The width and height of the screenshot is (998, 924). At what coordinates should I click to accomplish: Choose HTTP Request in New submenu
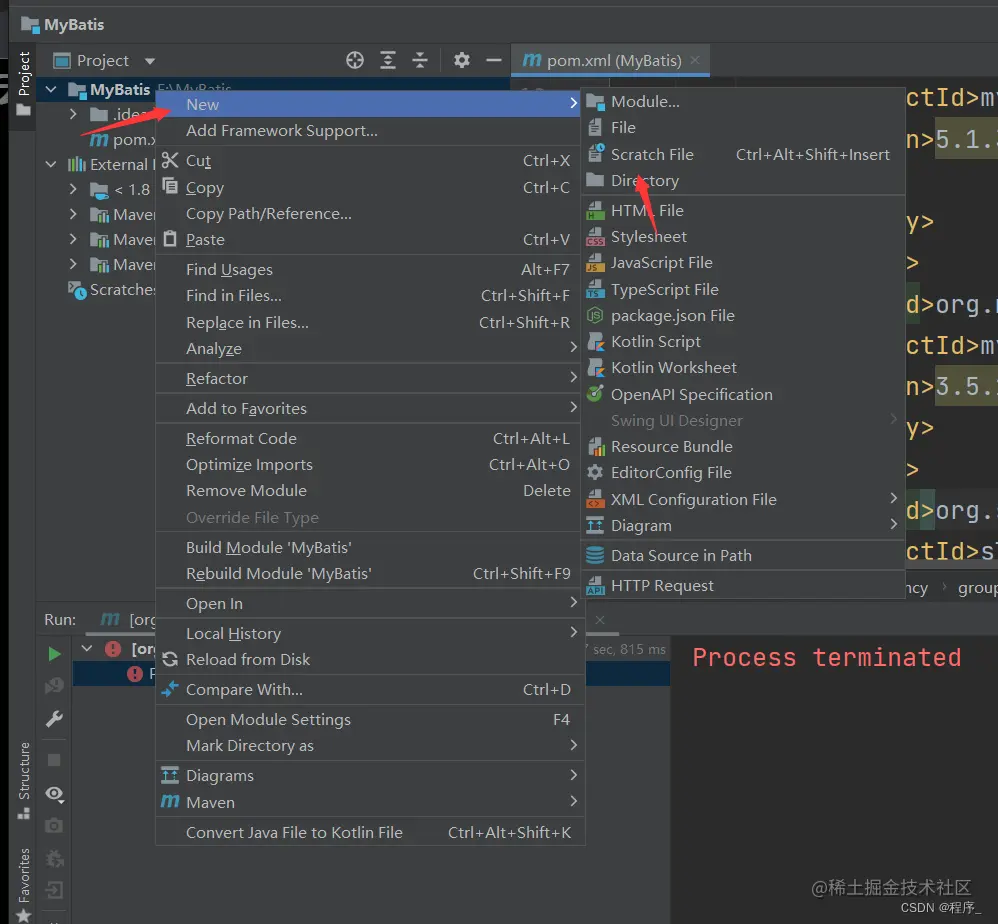click(743, 585)
